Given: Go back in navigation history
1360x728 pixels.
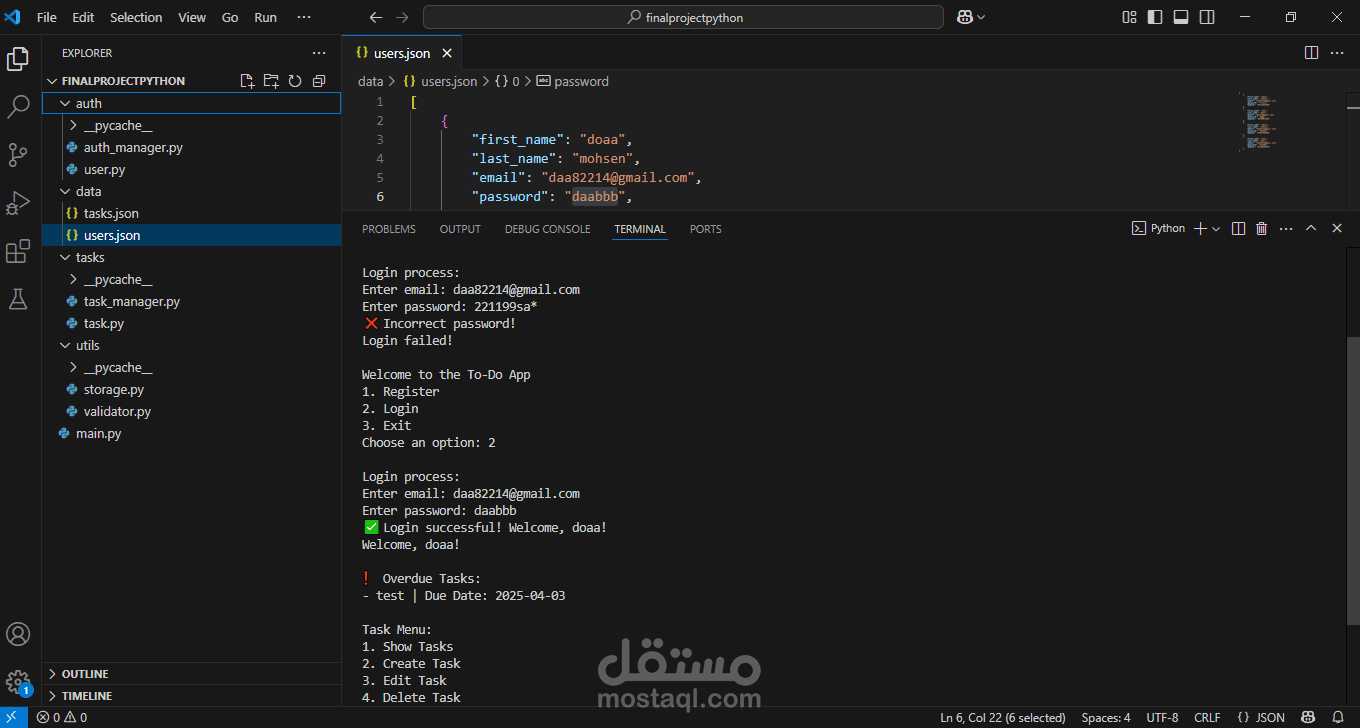Looking at the screenshot, I should pos(376,17).
